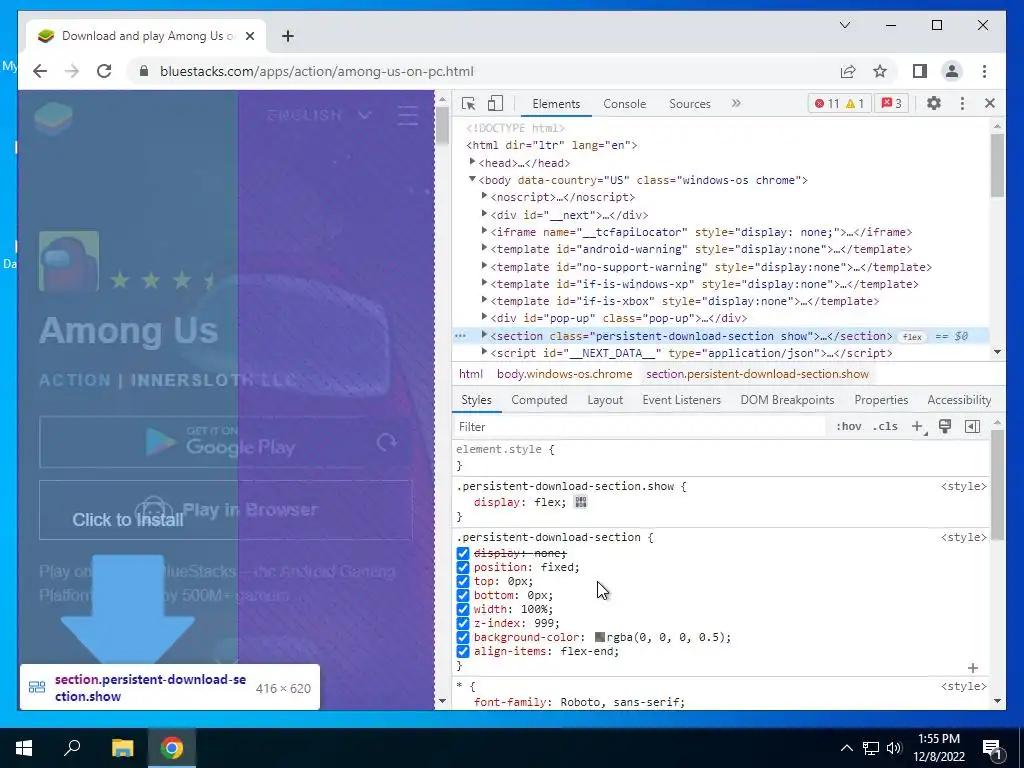This screenshot has height=768, width=1024.
Task: Select the Elements tab
Action: pos(556,104)
